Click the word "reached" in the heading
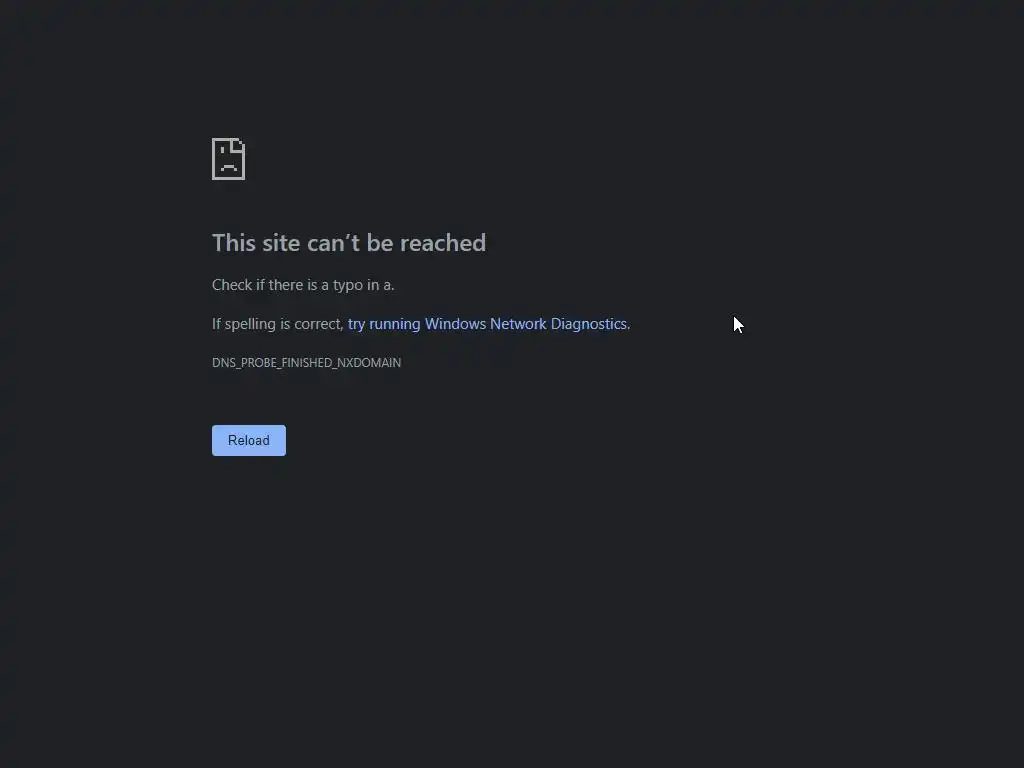 443,243
